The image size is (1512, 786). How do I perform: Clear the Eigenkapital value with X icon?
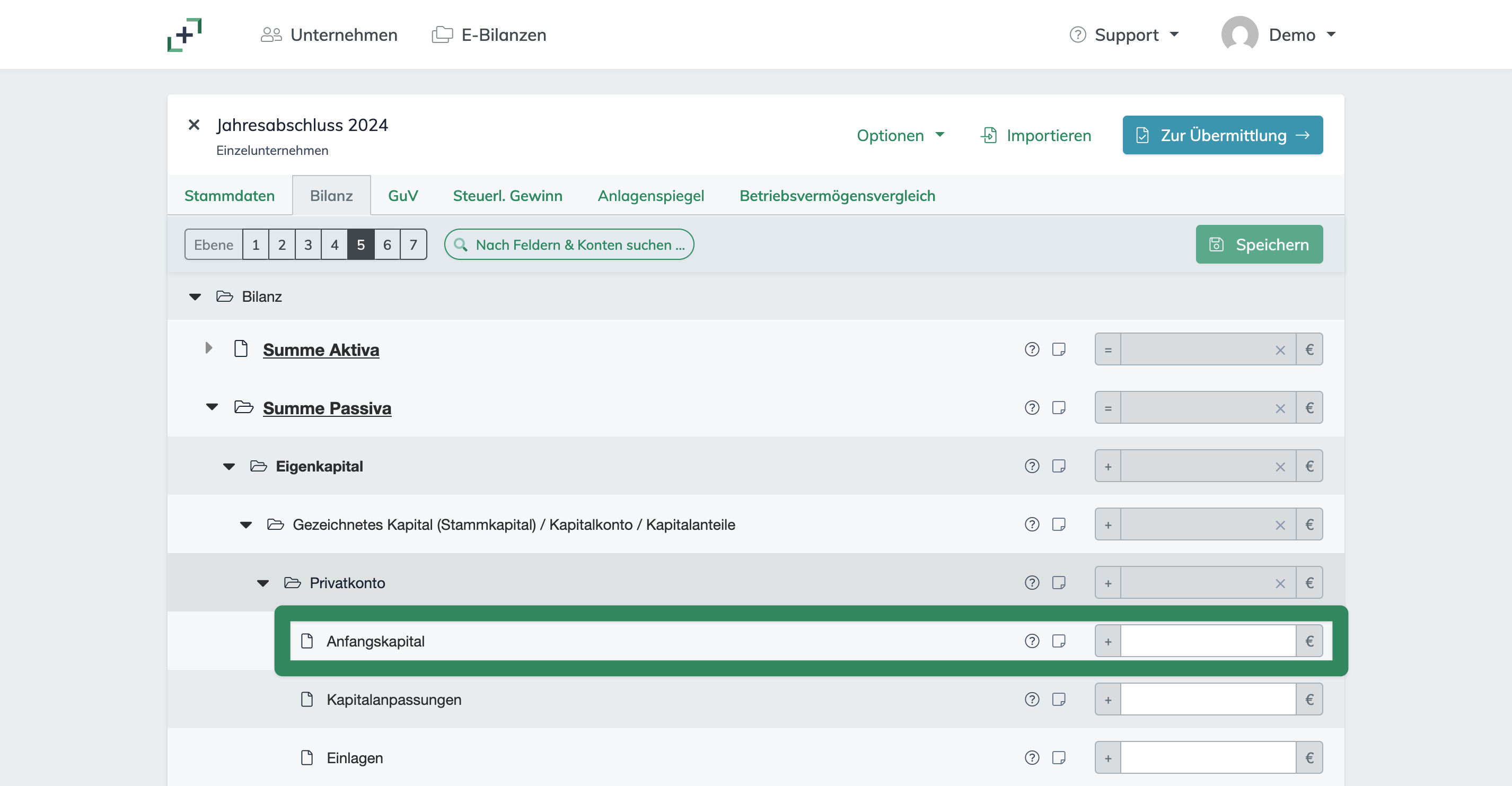pyautogui.click(x=1280, y=467)
